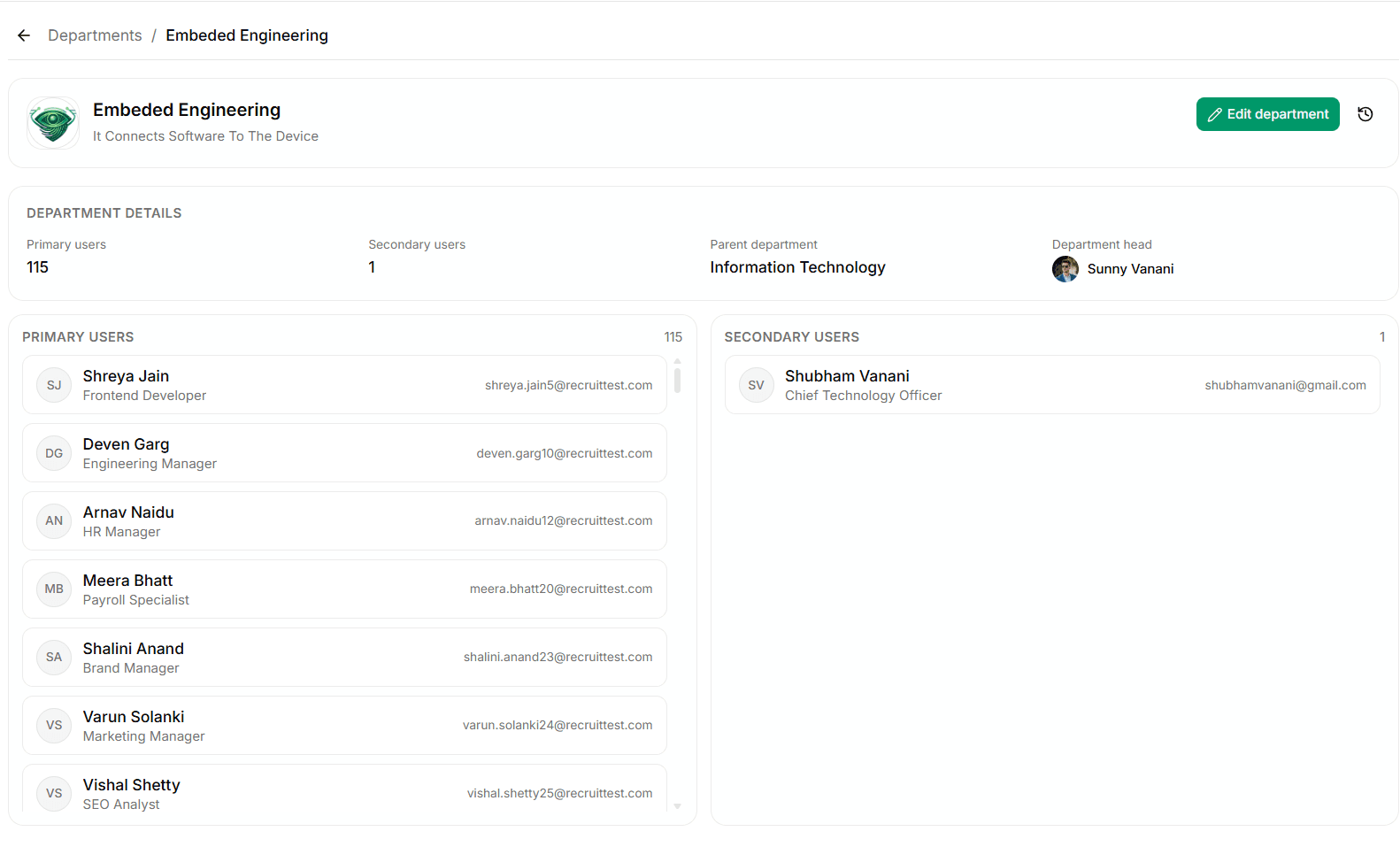
Task: Click email meera.bhatt20@recruittest.com
Action: click(561, 589)
